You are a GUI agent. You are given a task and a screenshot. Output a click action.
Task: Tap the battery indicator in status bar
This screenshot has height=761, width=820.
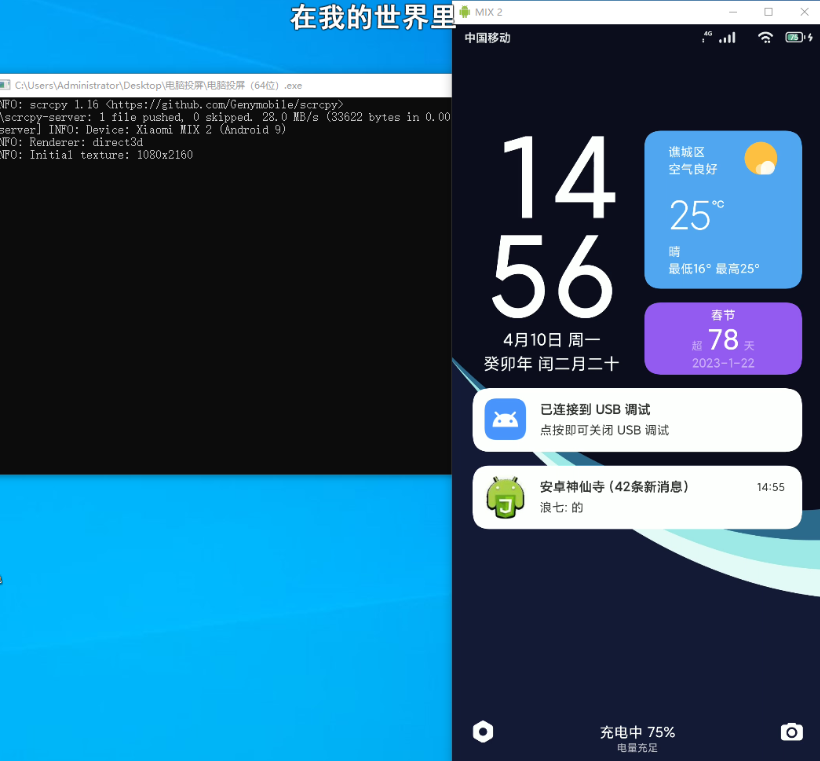pyautogui.click(x=796, y=37)
